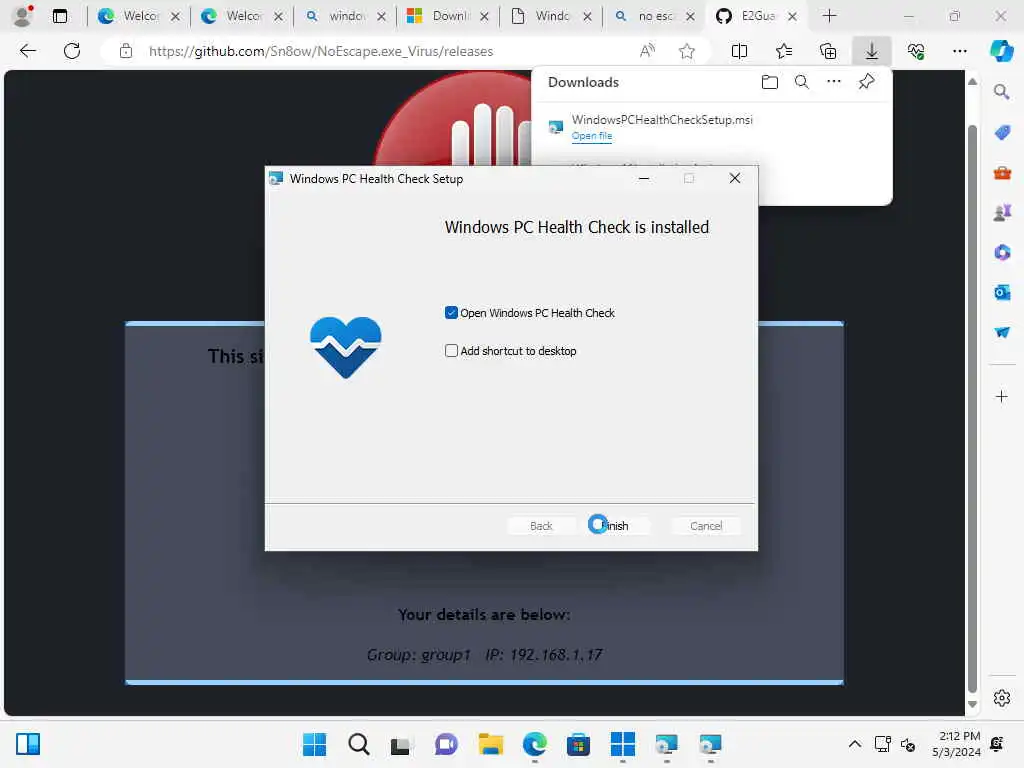
Task: Click the Downloads toolbar button
Action: click(872, 51)
